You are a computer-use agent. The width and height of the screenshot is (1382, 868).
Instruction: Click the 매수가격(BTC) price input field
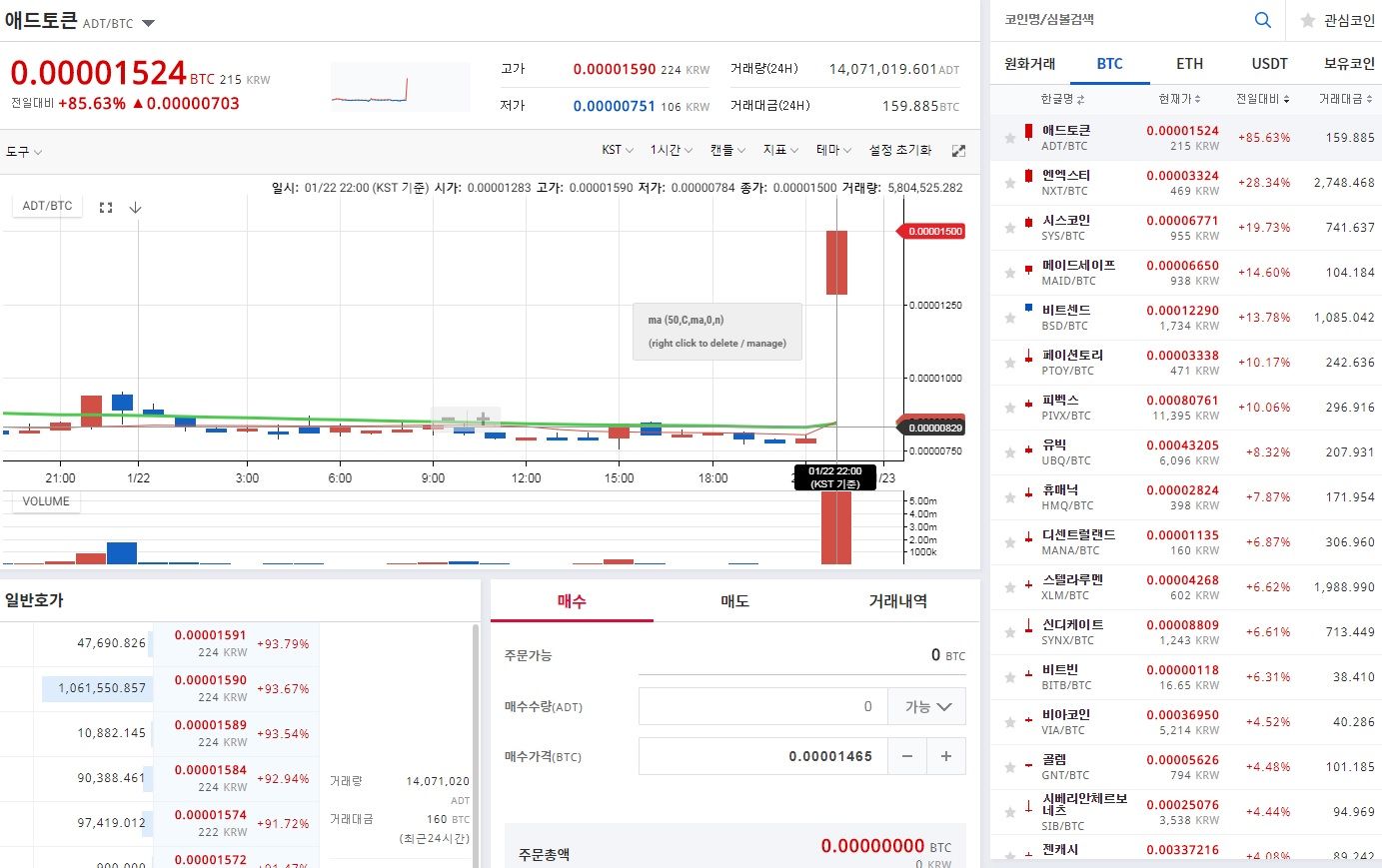761,756
